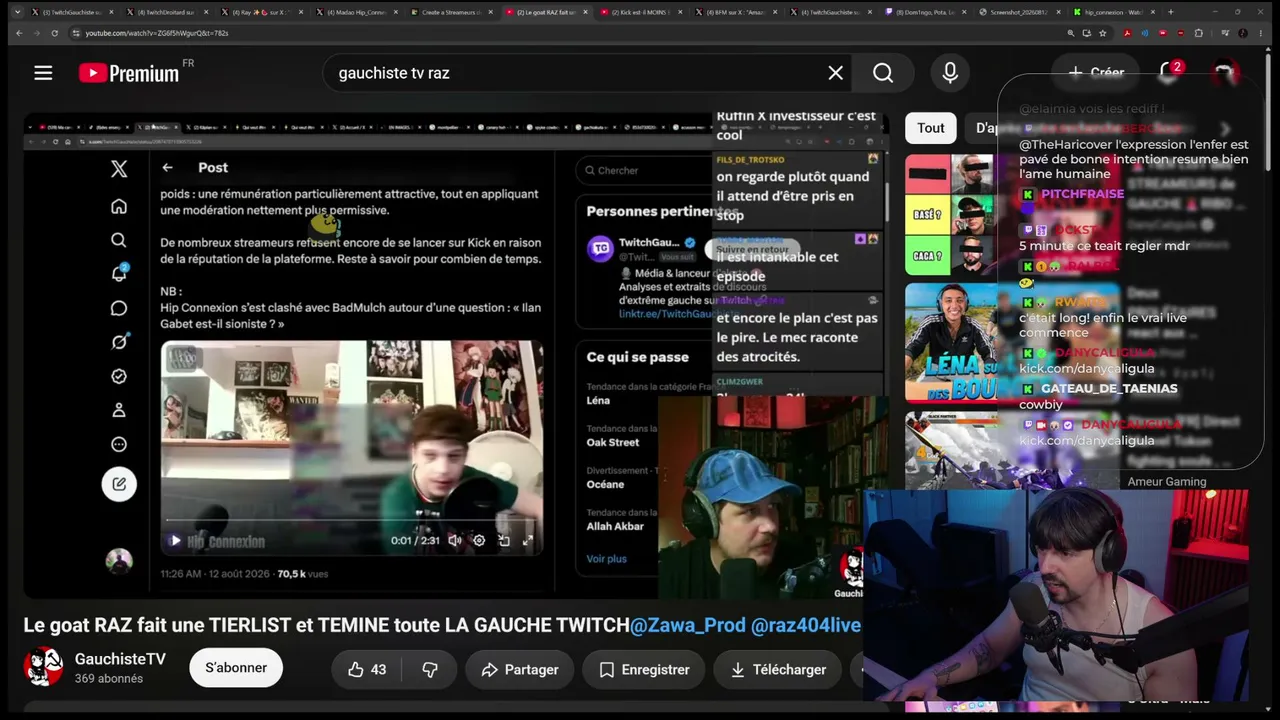Open the YouTube account avatar menu
This screenshot has width=1280, height=720.
[1224, 72]
